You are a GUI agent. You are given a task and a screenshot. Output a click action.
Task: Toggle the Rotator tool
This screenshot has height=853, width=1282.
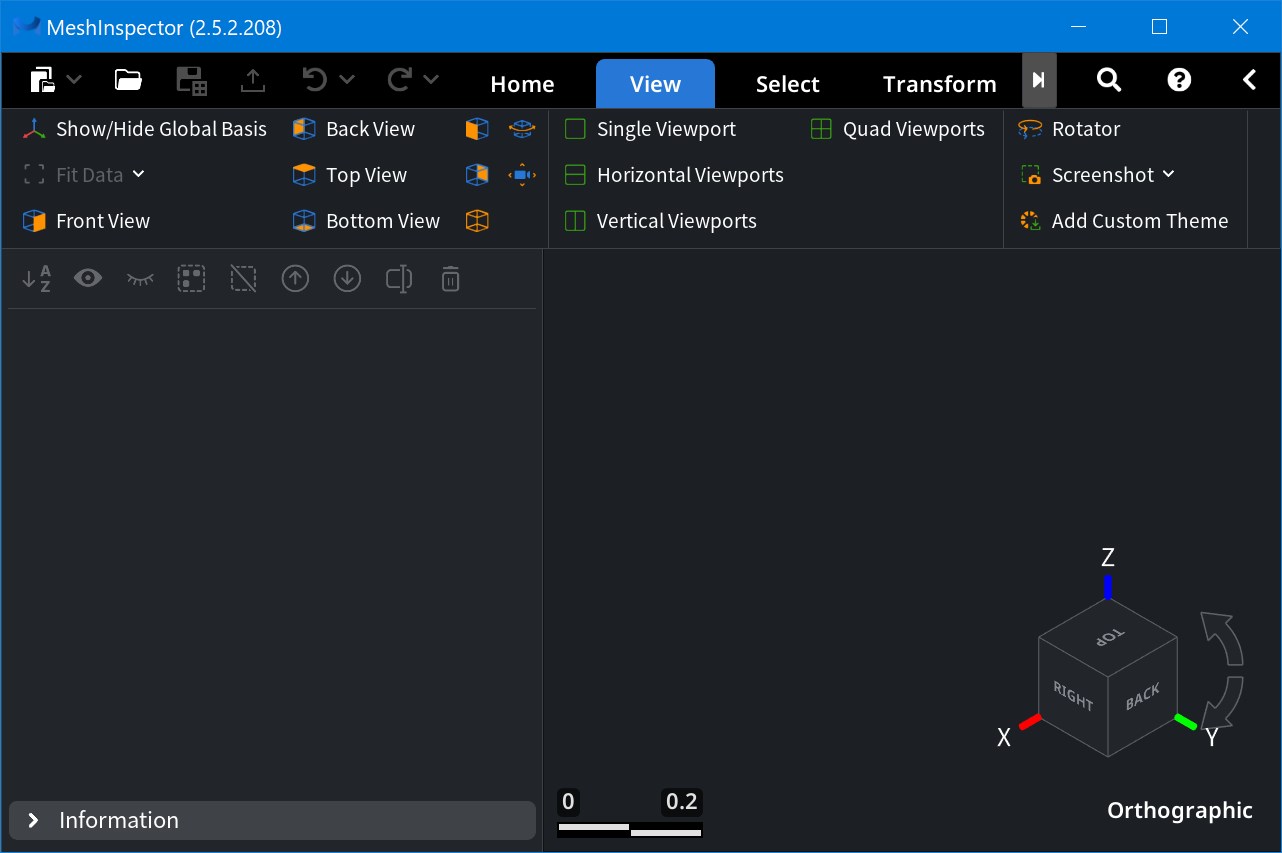tap(1069, 129)
